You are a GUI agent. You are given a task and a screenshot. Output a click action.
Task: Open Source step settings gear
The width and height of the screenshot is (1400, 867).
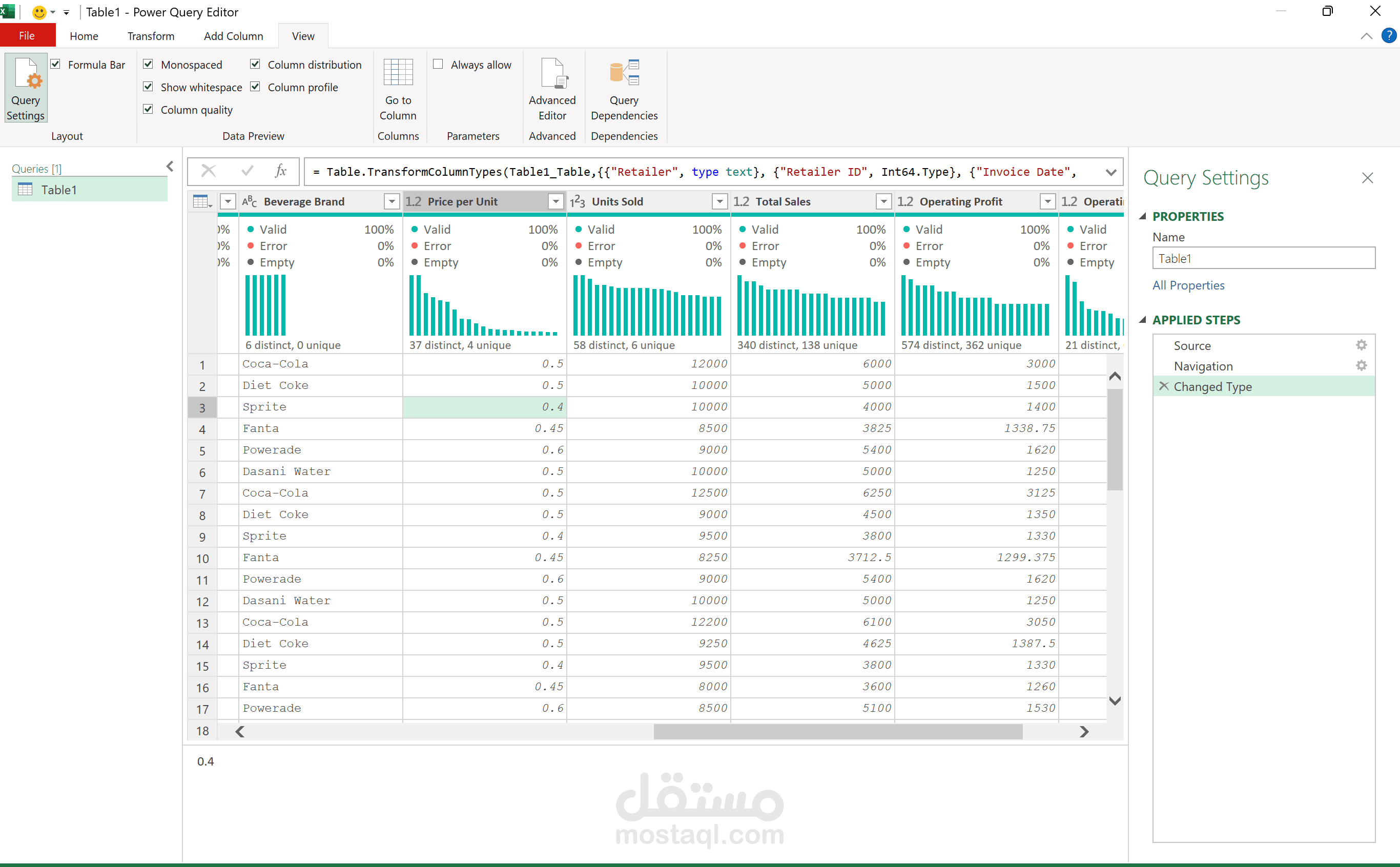click(x=1361, y=345)
